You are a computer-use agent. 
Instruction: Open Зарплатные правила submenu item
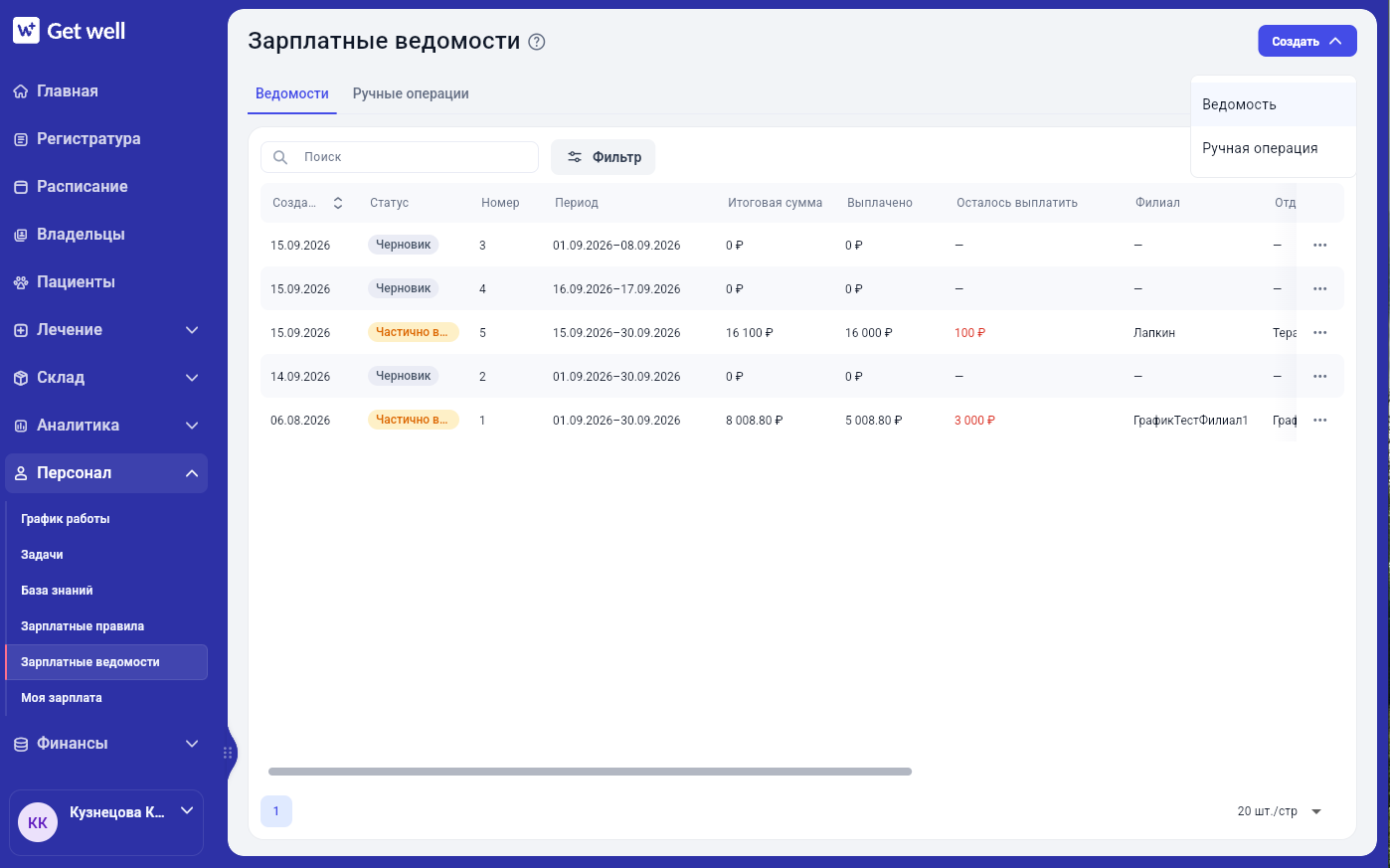pyautogui.click(x=106, y=626)
